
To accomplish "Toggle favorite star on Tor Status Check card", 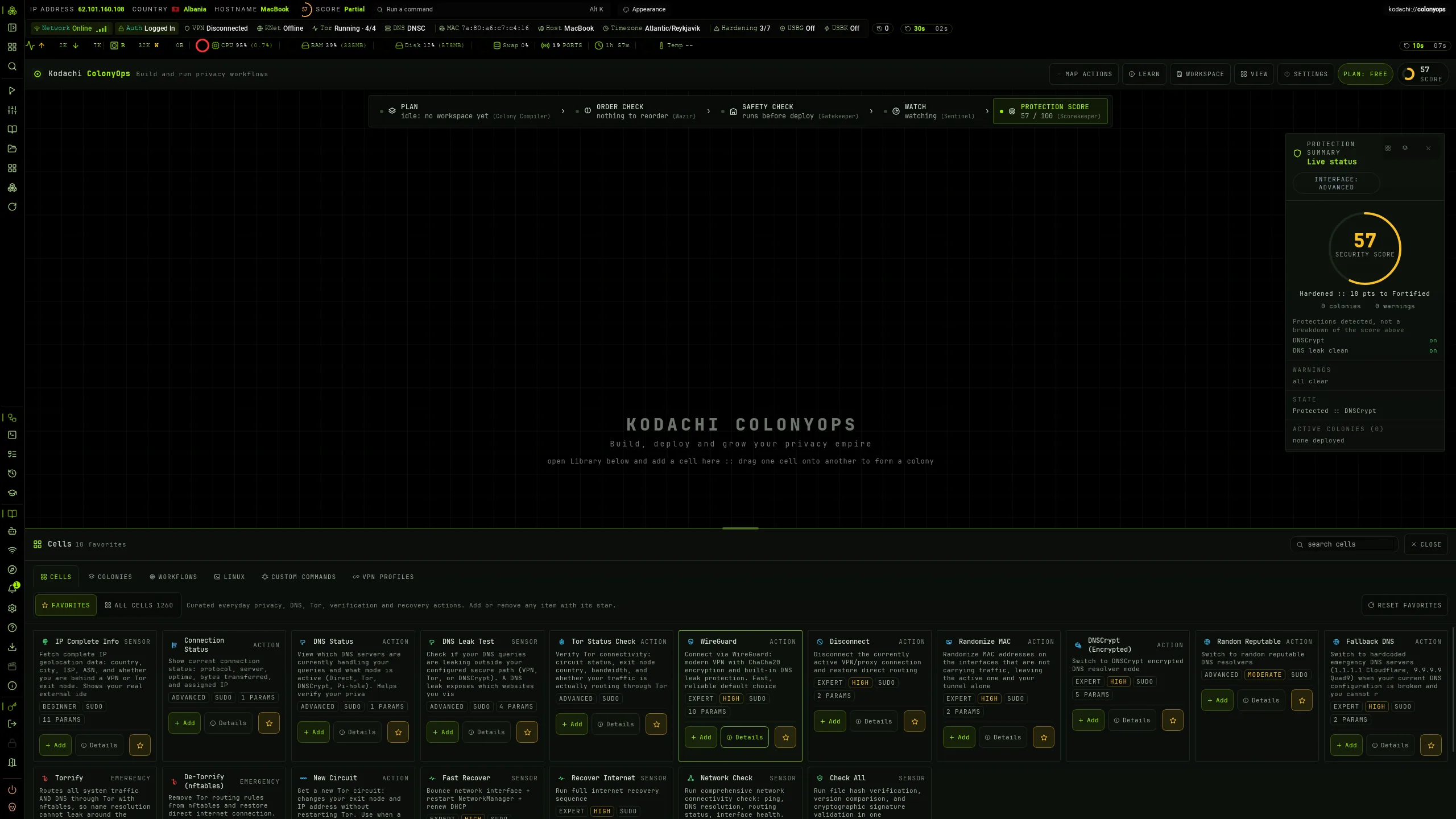I will pos(656,724).
